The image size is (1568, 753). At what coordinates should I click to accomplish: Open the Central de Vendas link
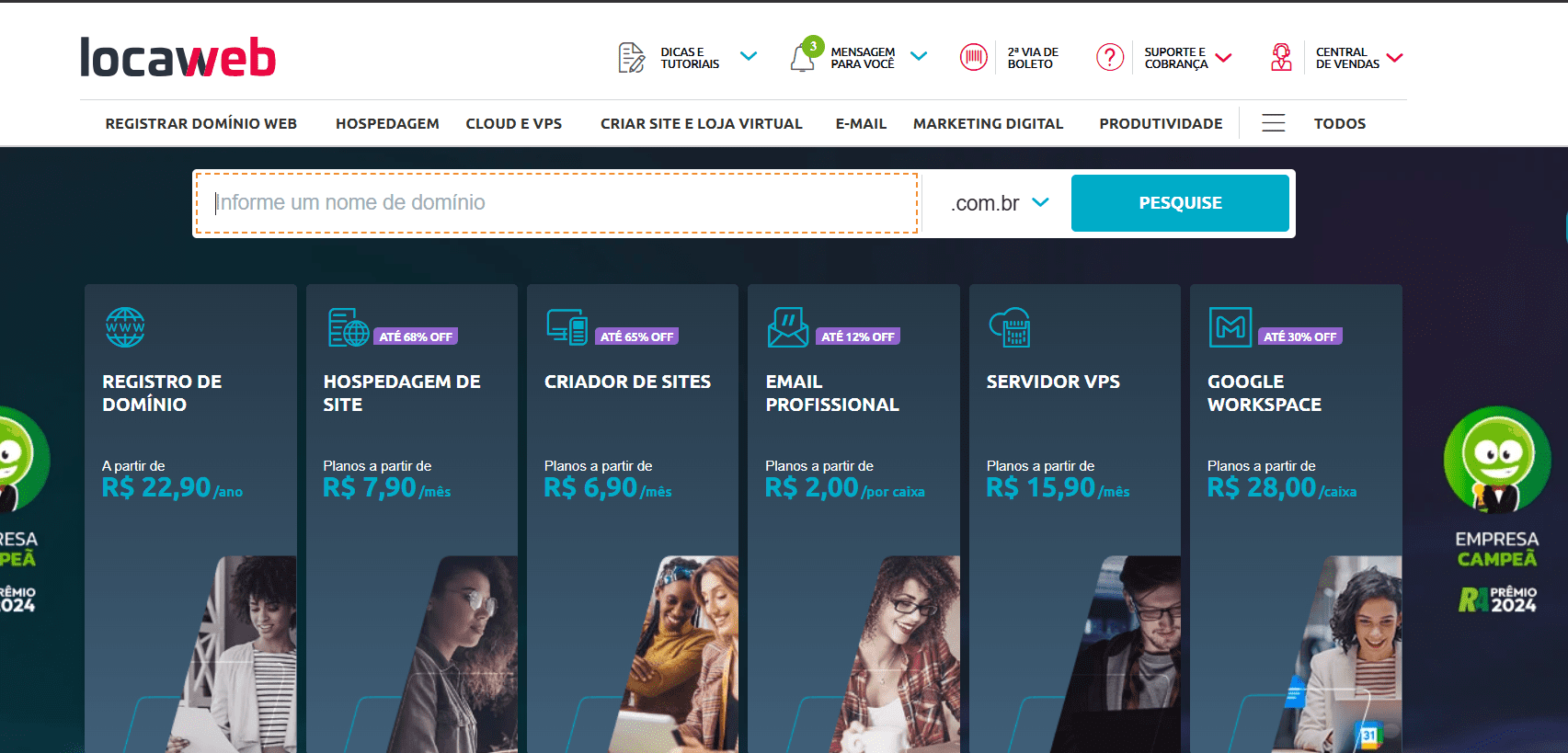click(x=1347, y=58)
